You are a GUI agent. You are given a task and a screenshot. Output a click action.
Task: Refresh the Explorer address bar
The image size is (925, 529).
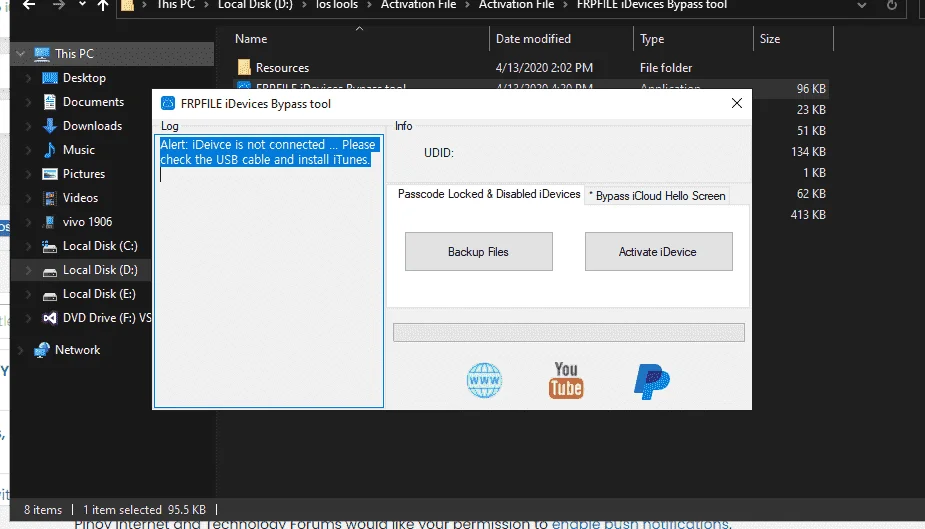click(892, 5)
